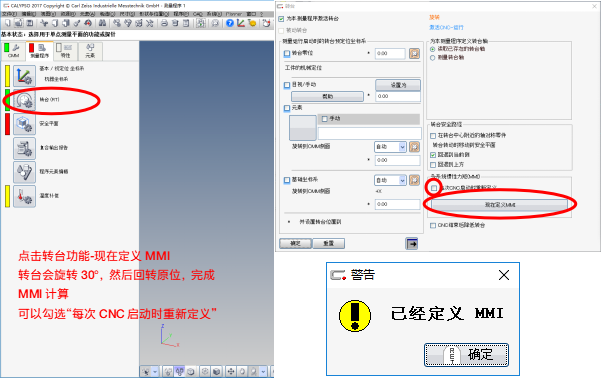The image size is (602, 378).
Task: Select 测量转台轴 radio button
Action: [x=433, y=58]
